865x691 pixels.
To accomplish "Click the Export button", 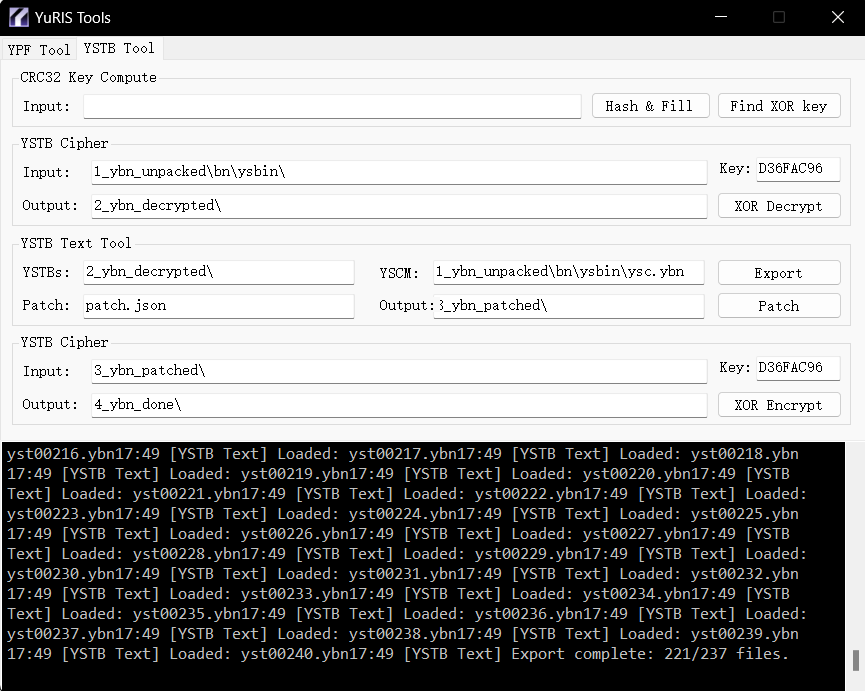I will click(x=779, y=273).
